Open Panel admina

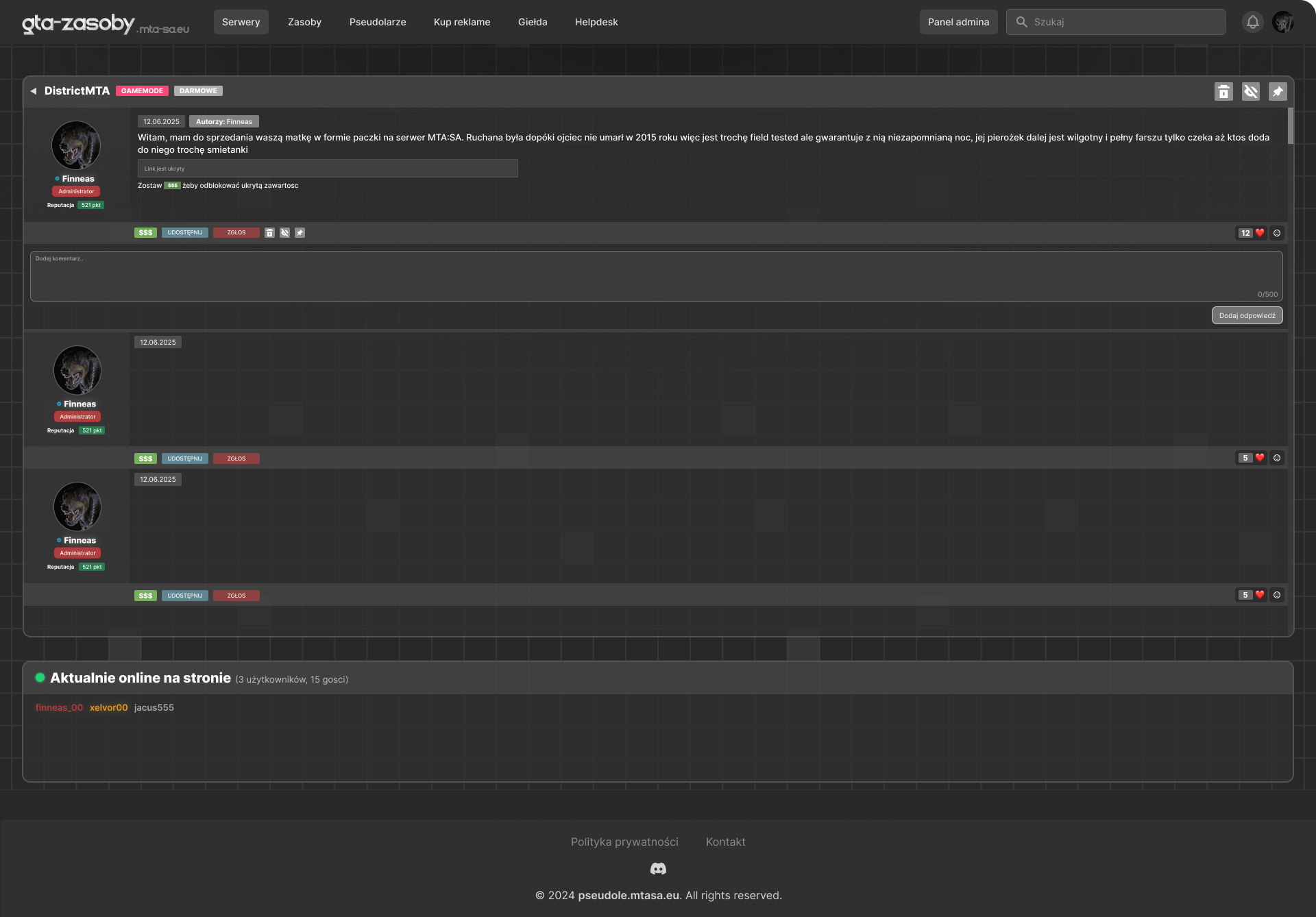tap(958, 22)
